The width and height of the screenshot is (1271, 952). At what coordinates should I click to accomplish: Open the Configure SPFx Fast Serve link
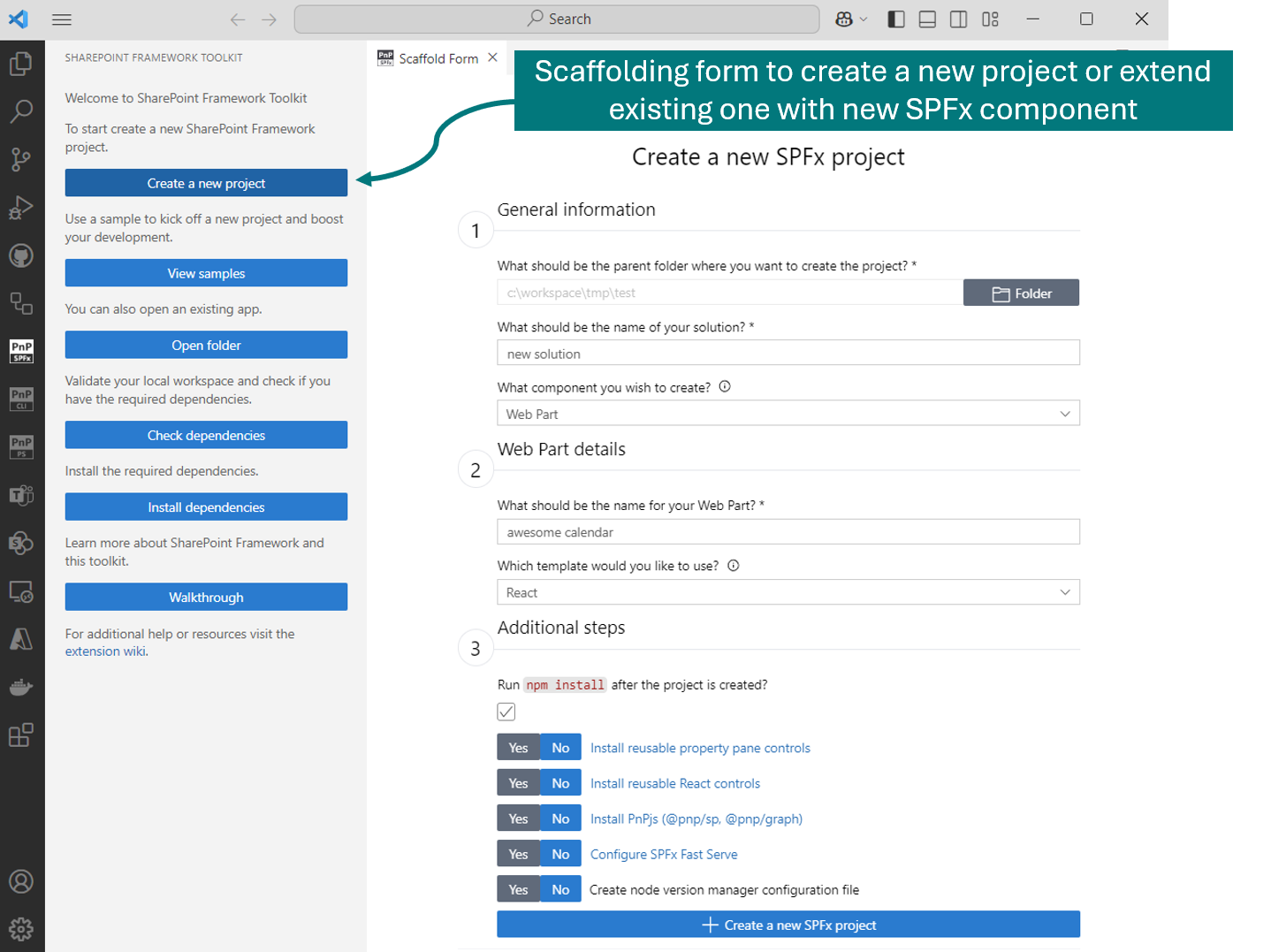(x=664, y=854)
